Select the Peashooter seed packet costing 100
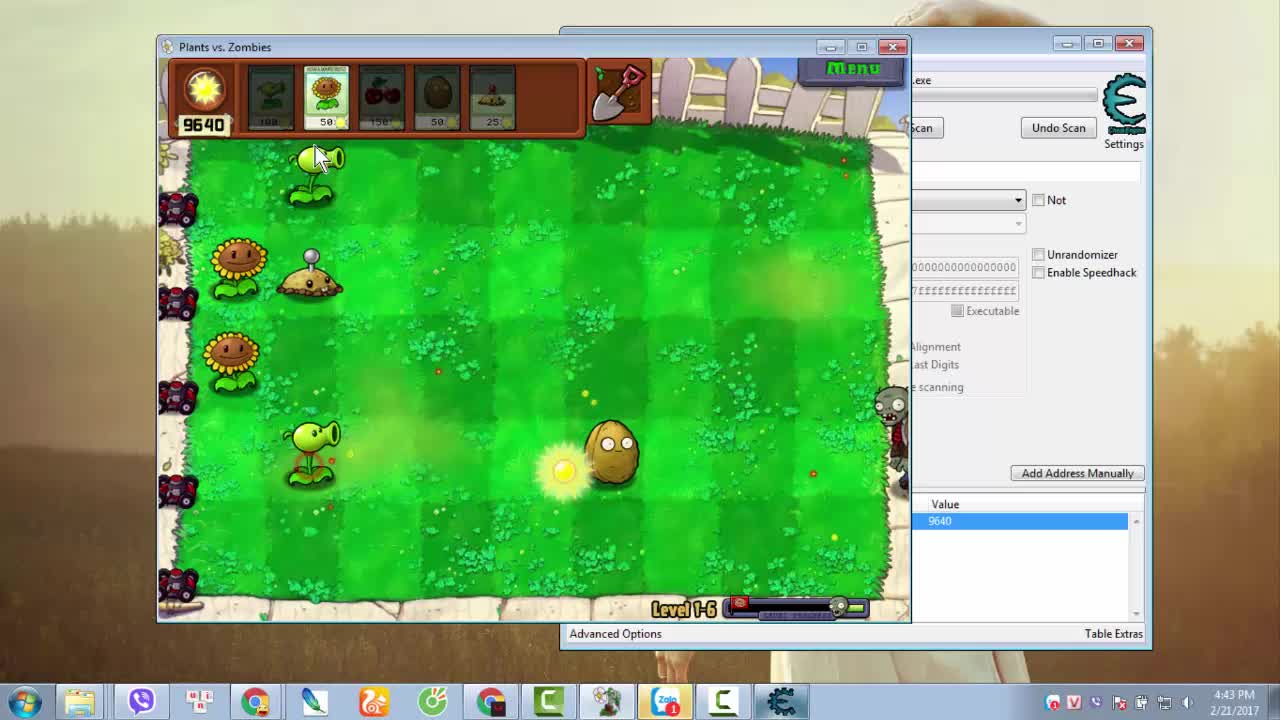The image size is (1280, 720). click(x=271, y=98)
